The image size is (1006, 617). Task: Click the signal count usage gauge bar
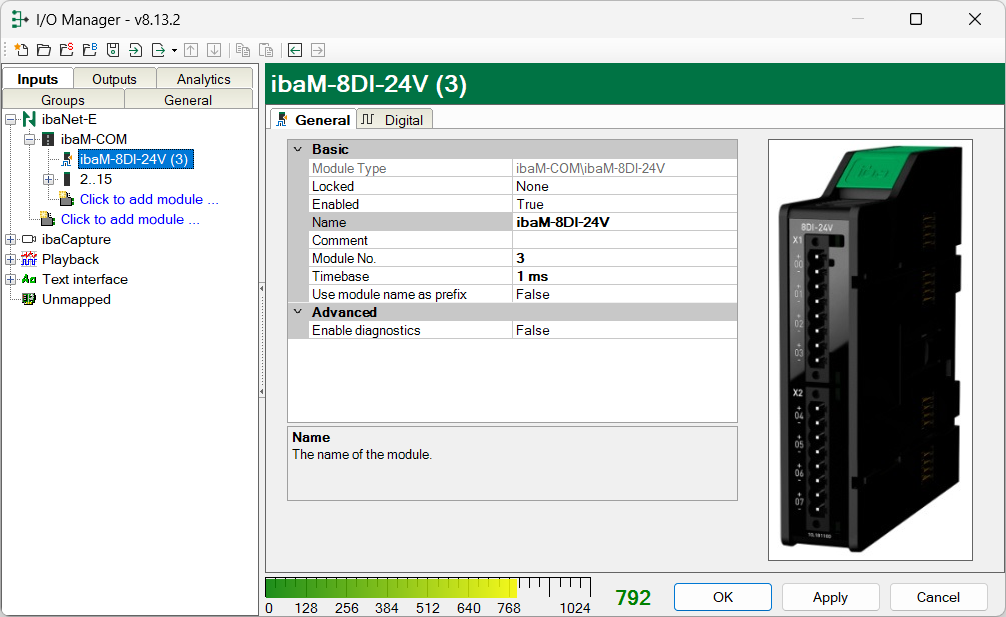coord(428,587)
